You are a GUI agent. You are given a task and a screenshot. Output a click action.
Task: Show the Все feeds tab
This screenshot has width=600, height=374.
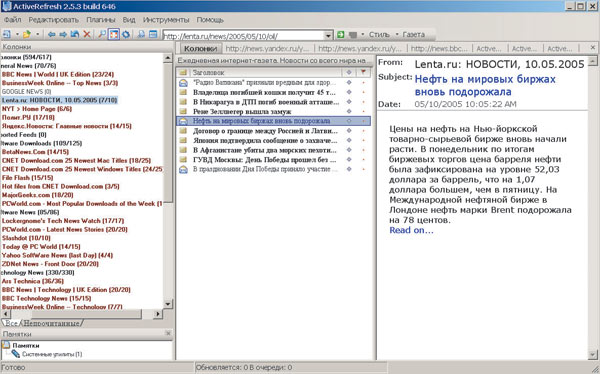click(12, 323)
